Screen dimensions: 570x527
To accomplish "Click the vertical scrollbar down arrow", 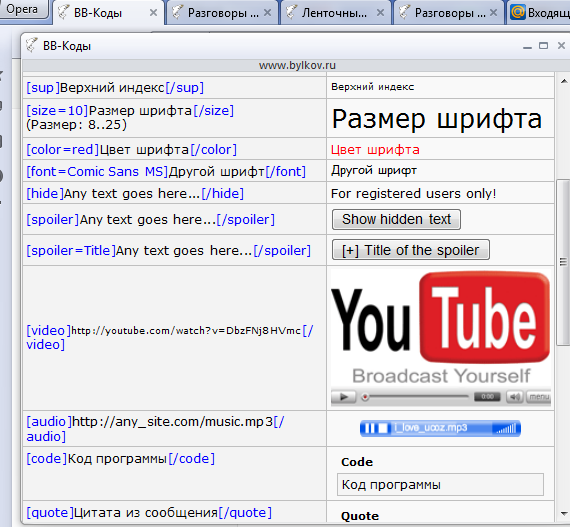I will [x=564, y=514].
